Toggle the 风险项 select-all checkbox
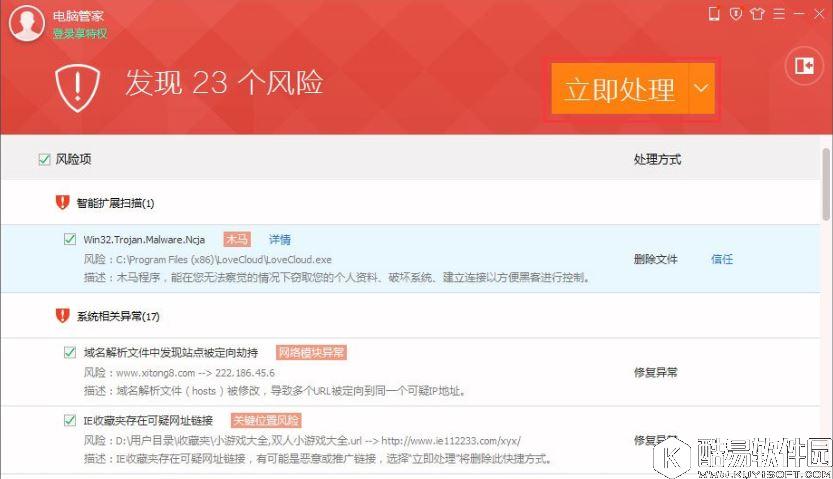The image size is (833, 479). (45, 159)
